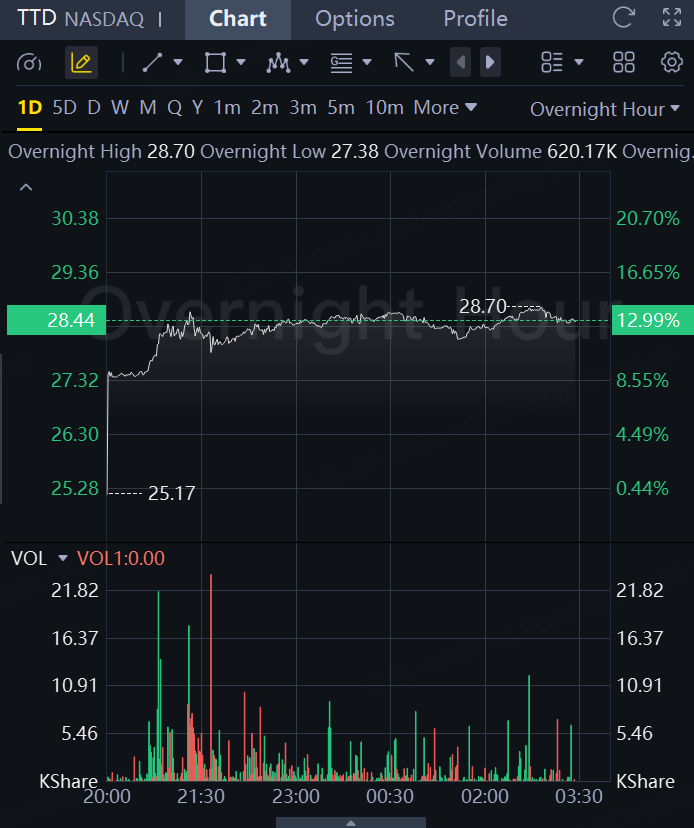Open the four-square grid layout icon

[x=624, y=63]
